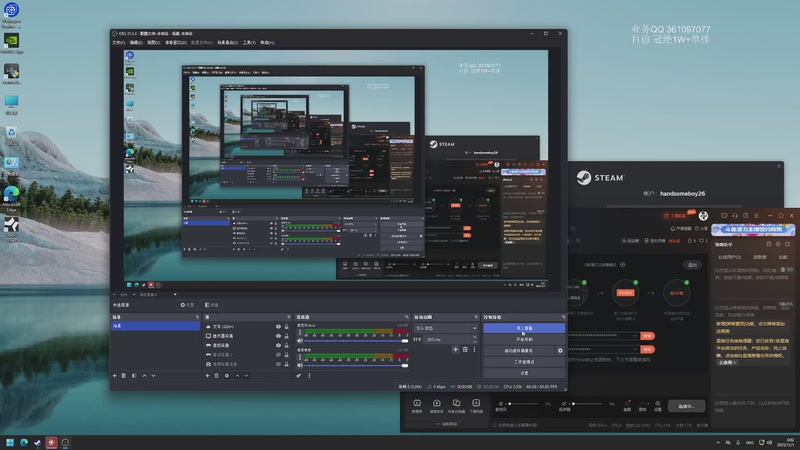This screenshot has height=450, width=800.
Task: Remove selected source with Sources trash icon
Action: pos(216,376)
